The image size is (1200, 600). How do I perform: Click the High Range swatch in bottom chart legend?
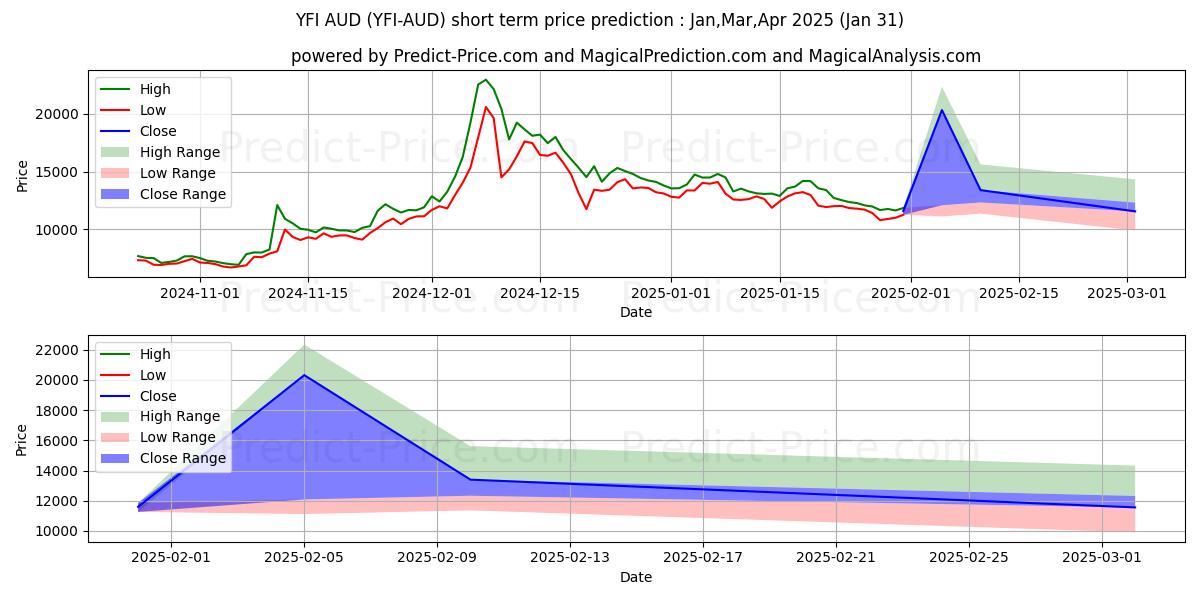(117, 416)
